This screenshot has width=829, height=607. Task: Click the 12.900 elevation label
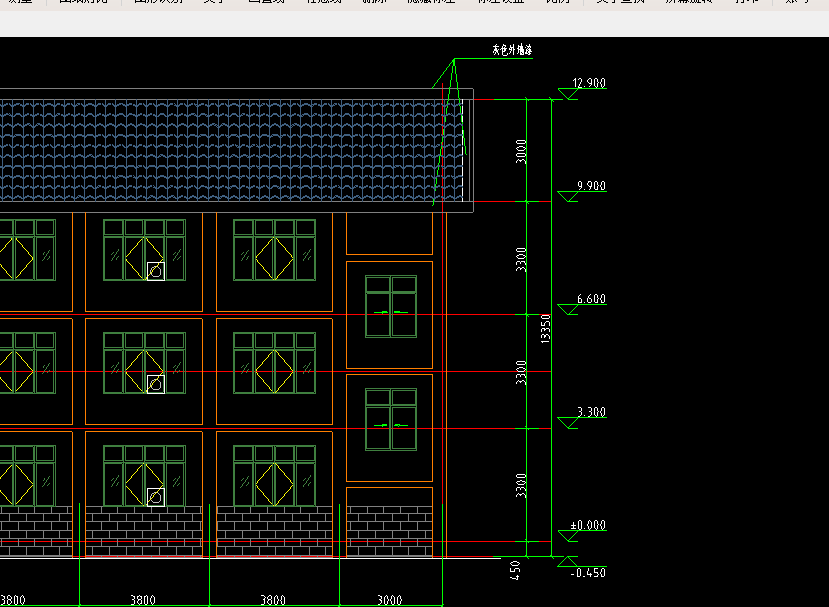[x=589, y=83]
